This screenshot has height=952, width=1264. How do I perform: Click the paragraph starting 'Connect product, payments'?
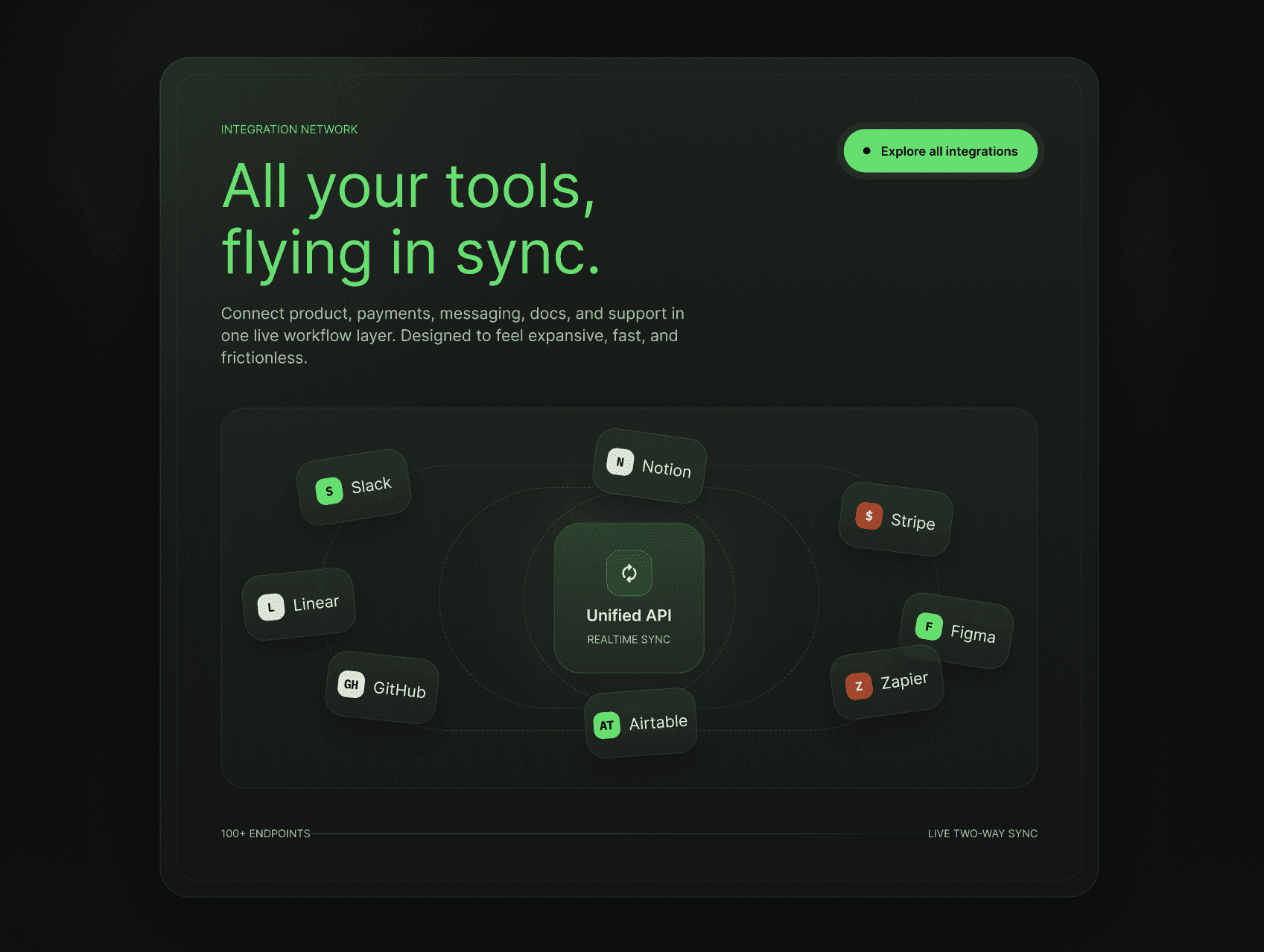point(453,335)
